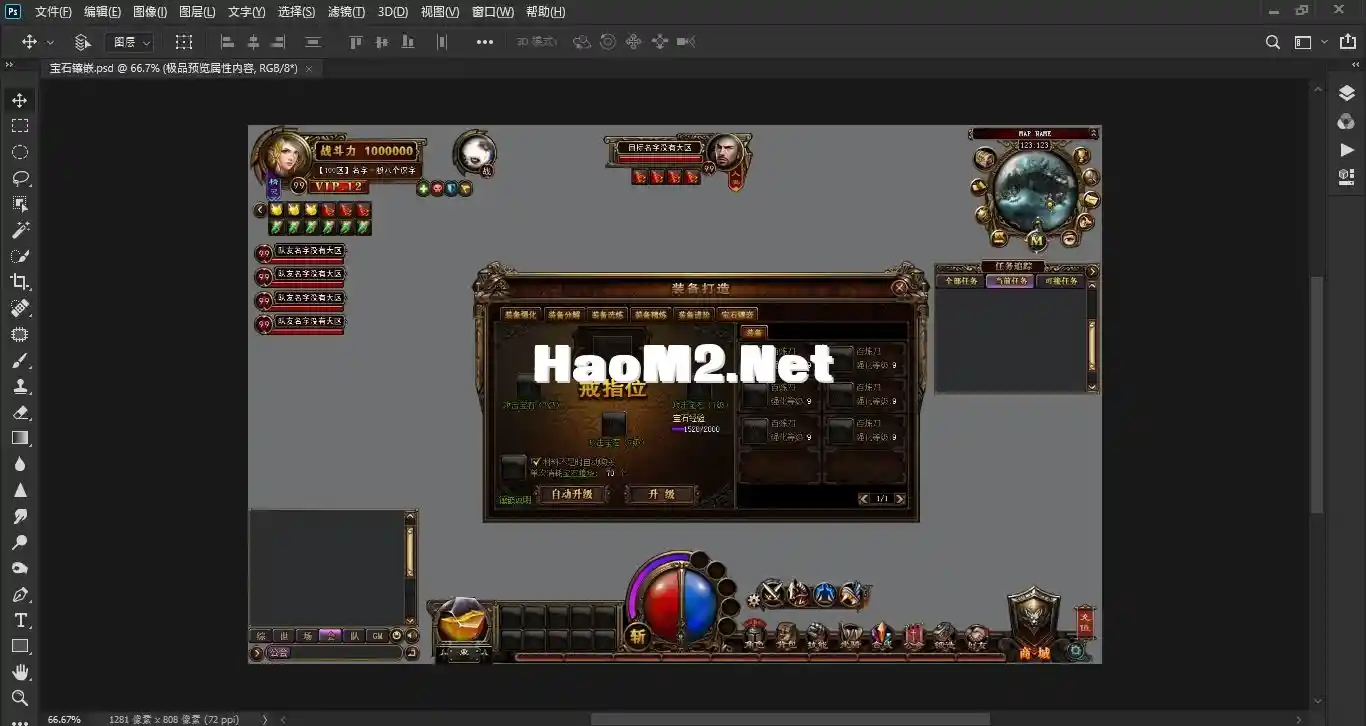Align vertical centers button
Image resolution: width=1366 pixels, height=726 pixels.
point(381,42)
